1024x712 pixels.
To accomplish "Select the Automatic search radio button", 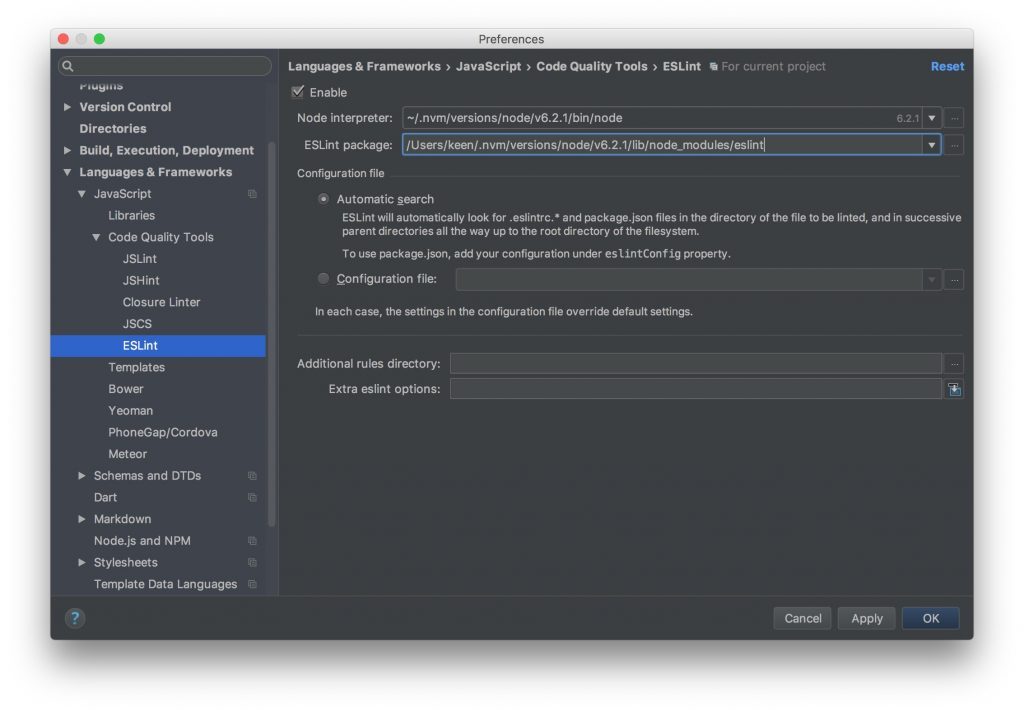I will coord(323,199).
